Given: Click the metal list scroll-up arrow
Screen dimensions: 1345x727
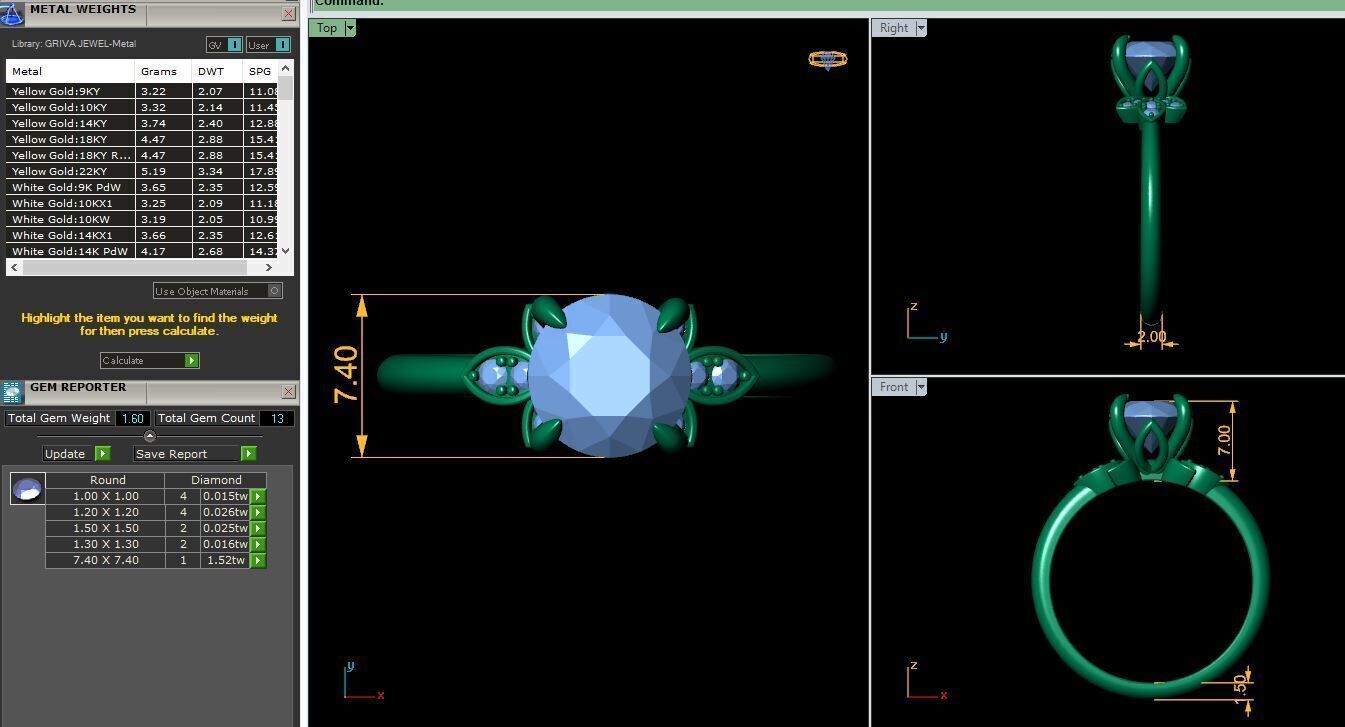Looking at the screenshot, I should 286,69.
